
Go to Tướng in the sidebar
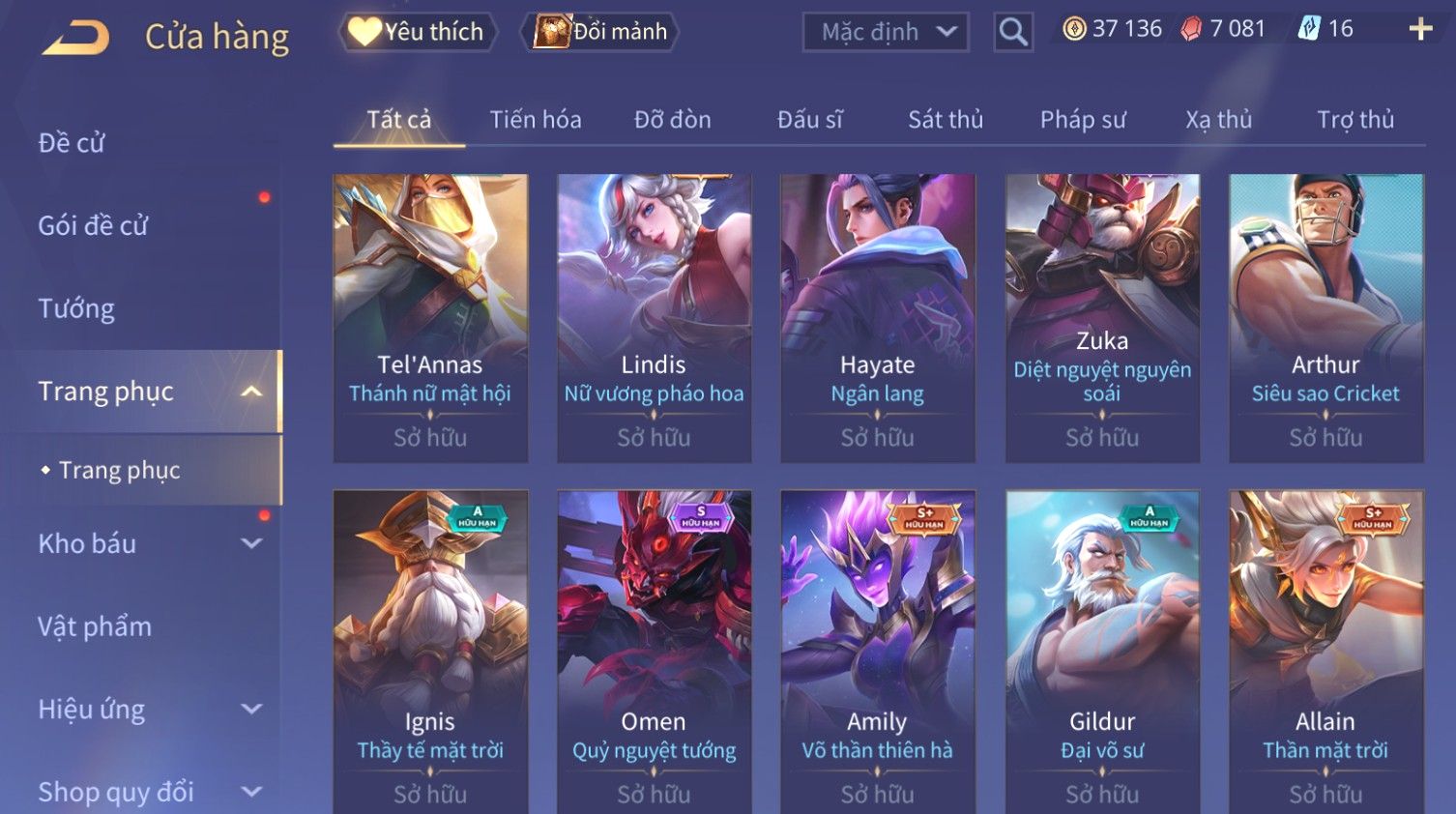(76, 308)
